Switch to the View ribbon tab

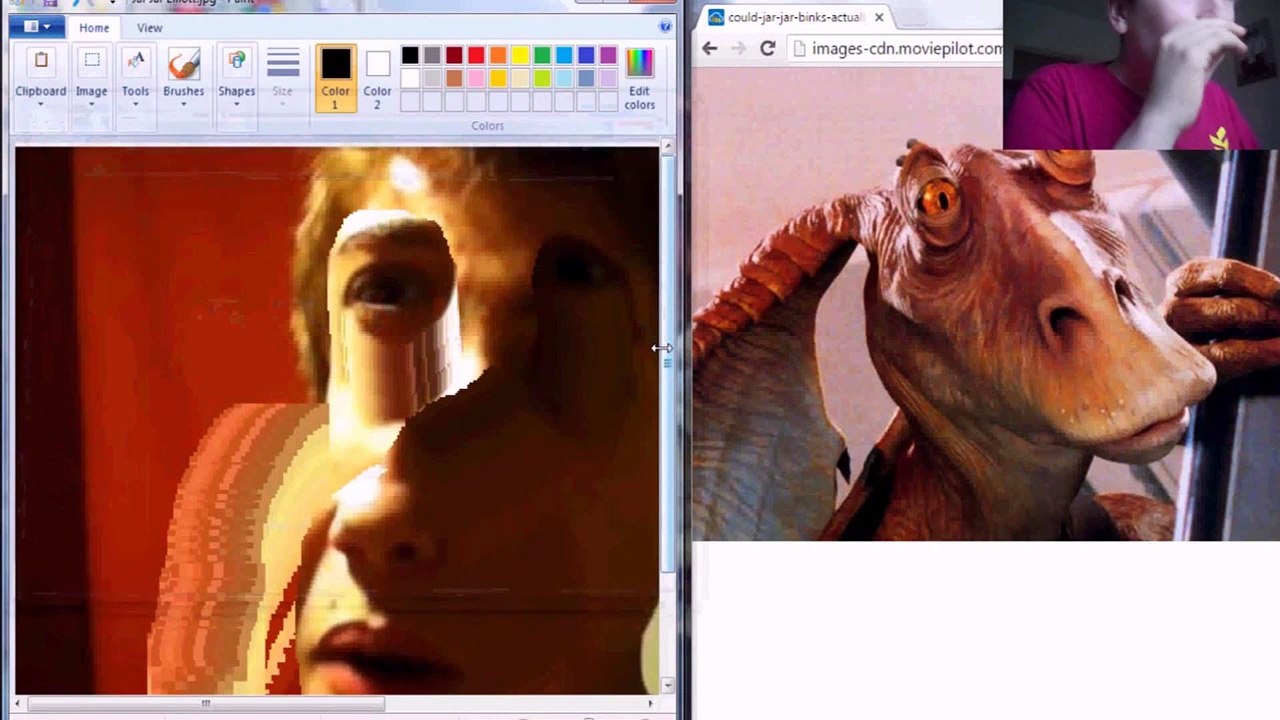click(x=150, y=28)
